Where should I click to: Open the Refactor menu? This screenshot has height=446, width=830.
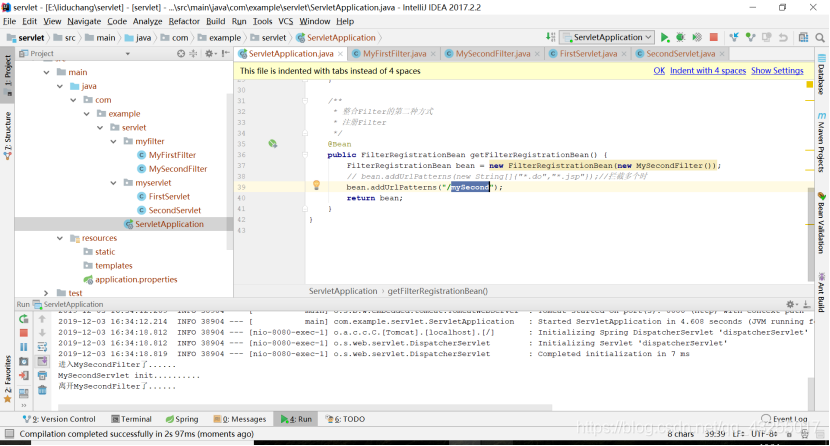[184, 21]
